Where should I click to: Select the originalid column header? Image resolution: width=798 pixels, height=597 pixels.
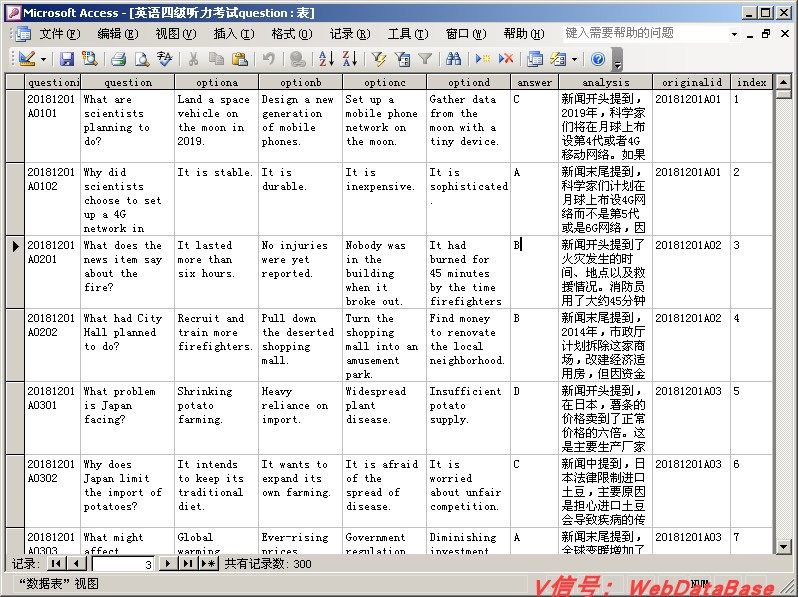[692, 82]
